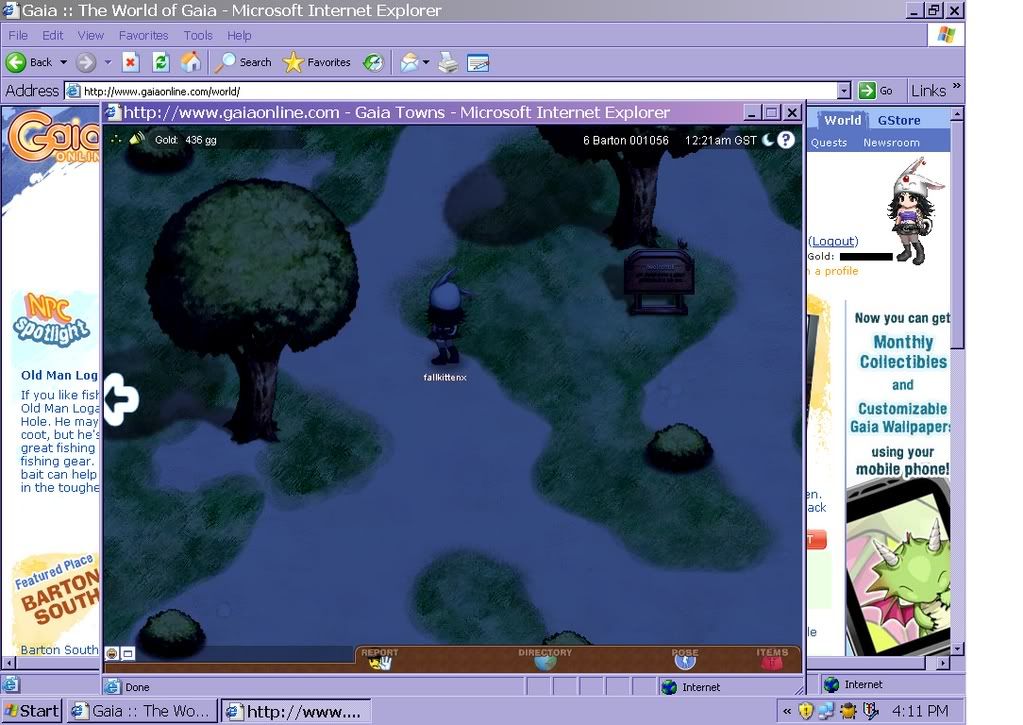Open the Pose icon in Towns bar

[685, 659]
